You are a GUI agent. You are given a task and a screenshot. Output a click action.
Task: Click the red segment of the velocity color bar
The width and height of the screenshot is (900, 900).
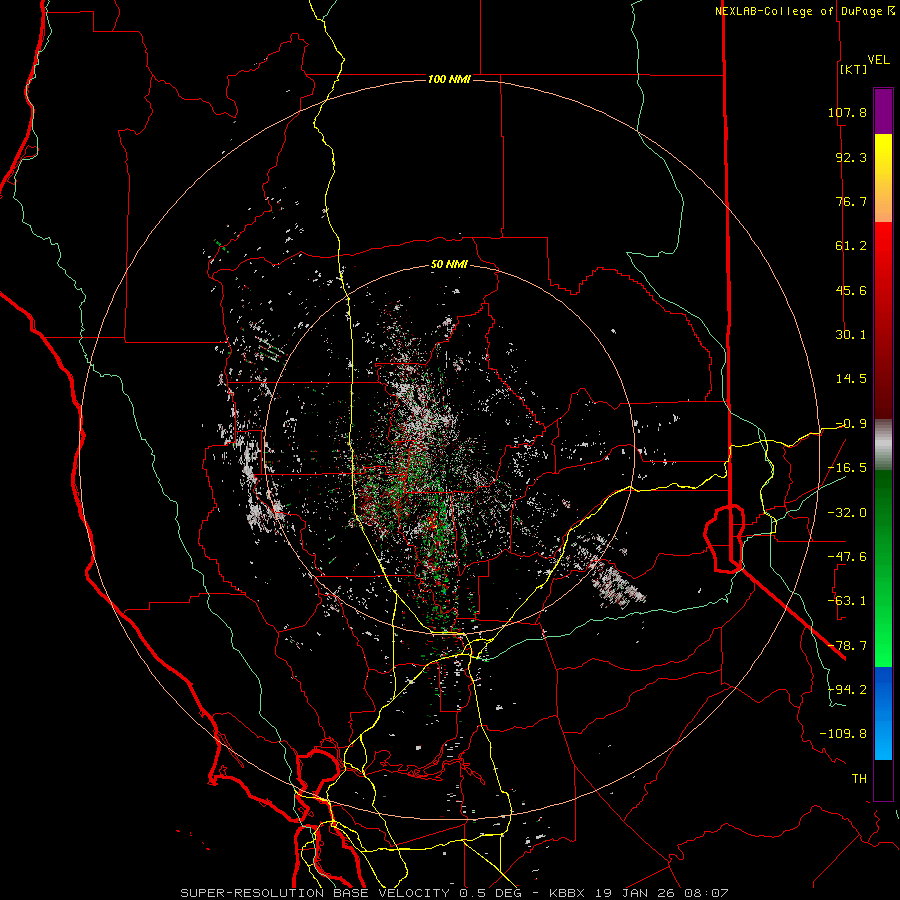click(883, 320)
